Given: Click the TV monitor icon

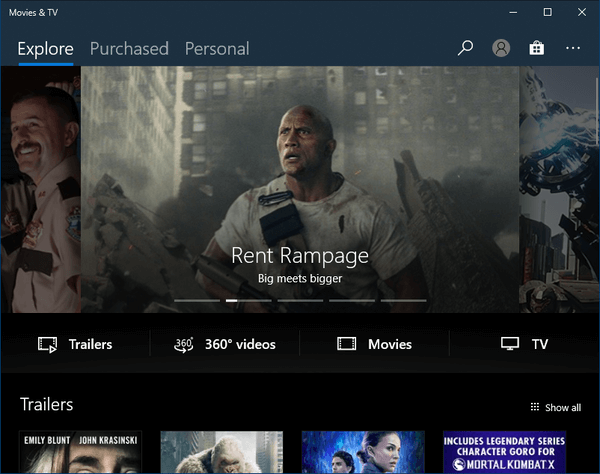Looking at the screenshot, I should 510,344.
